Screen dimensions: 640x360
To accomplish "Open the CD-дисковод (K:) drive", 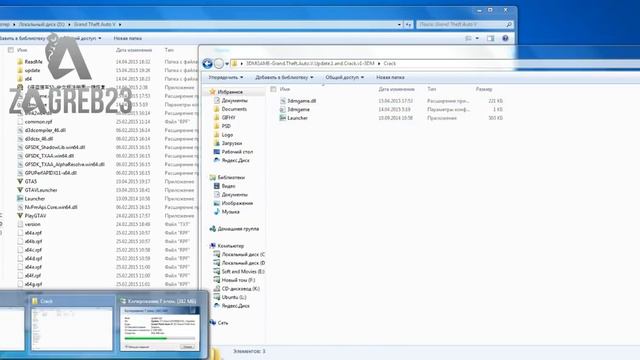I will tap(241, 289).
